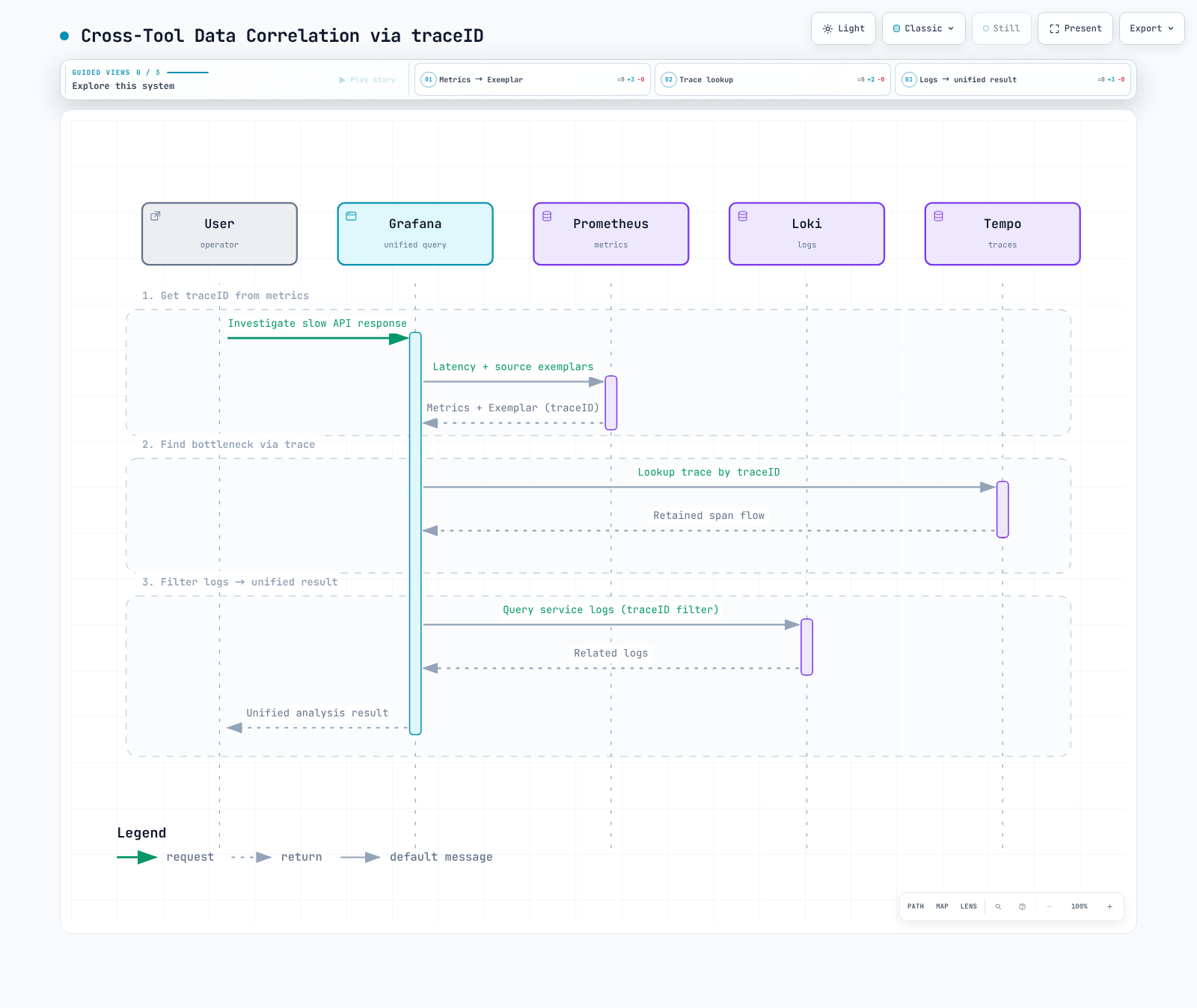Toggle the Light theme button
The height and width of the screenshot is (1008, 1197).
pos(843,28)
